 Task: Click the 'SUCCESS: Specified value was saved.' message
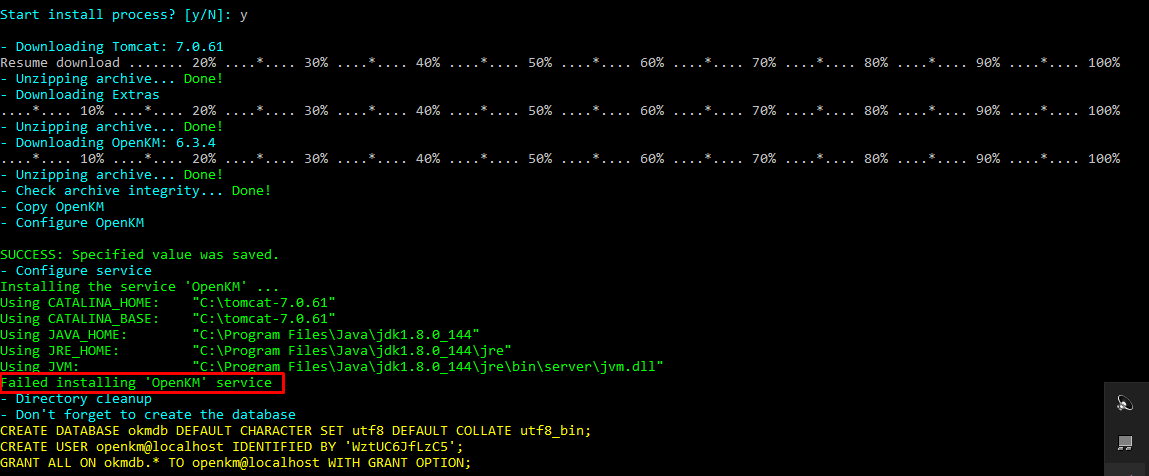tap(140, 255)
